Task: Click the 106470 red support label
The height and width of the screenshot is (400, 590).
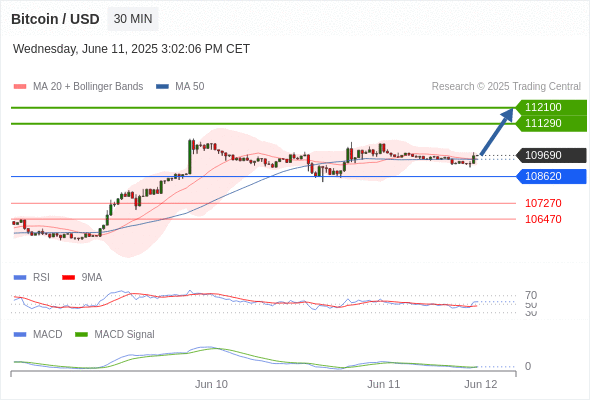Action: click(543, 219)
